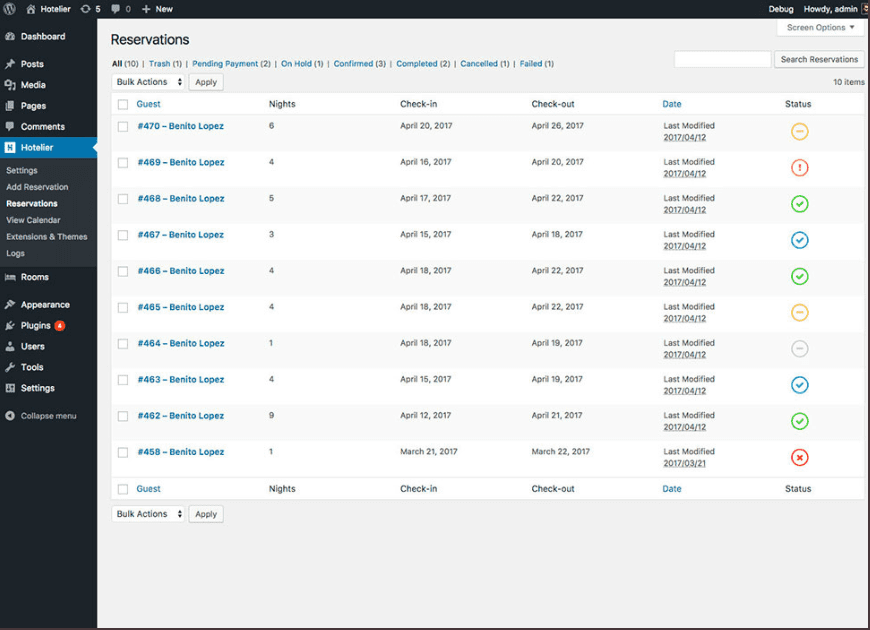Click status icon for reservation #470
This screenshot has width=870, height=630.
[799, 132]
